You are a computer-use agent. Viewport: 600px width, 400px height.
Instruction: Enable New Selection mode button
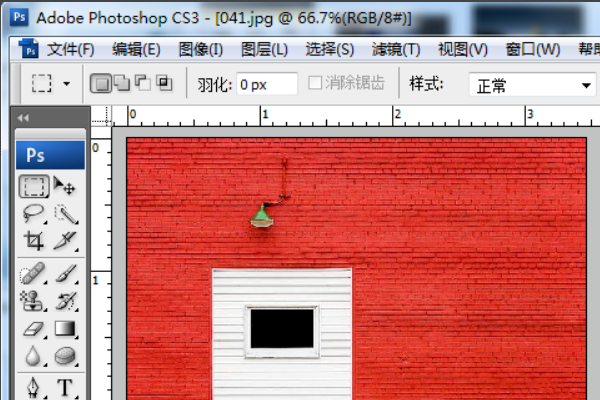tap(101, 83)
